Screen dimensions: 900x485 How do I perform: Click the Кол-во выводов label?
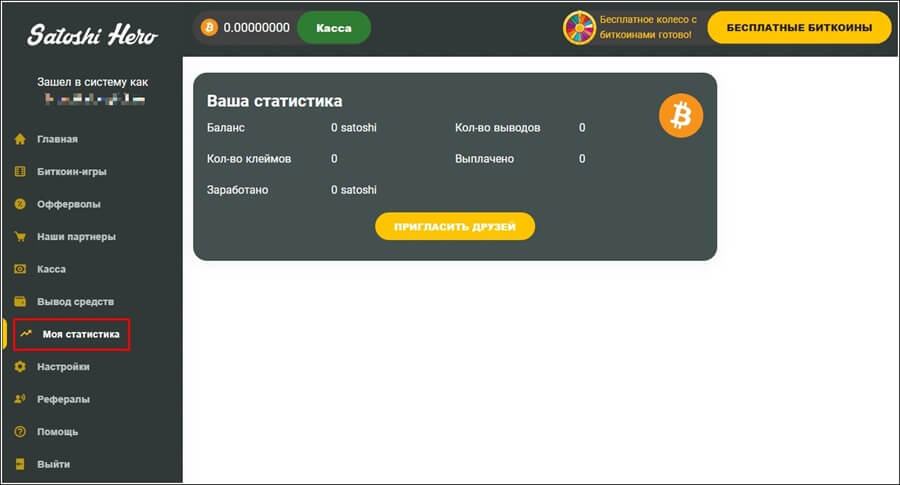[x=498, y=127]
